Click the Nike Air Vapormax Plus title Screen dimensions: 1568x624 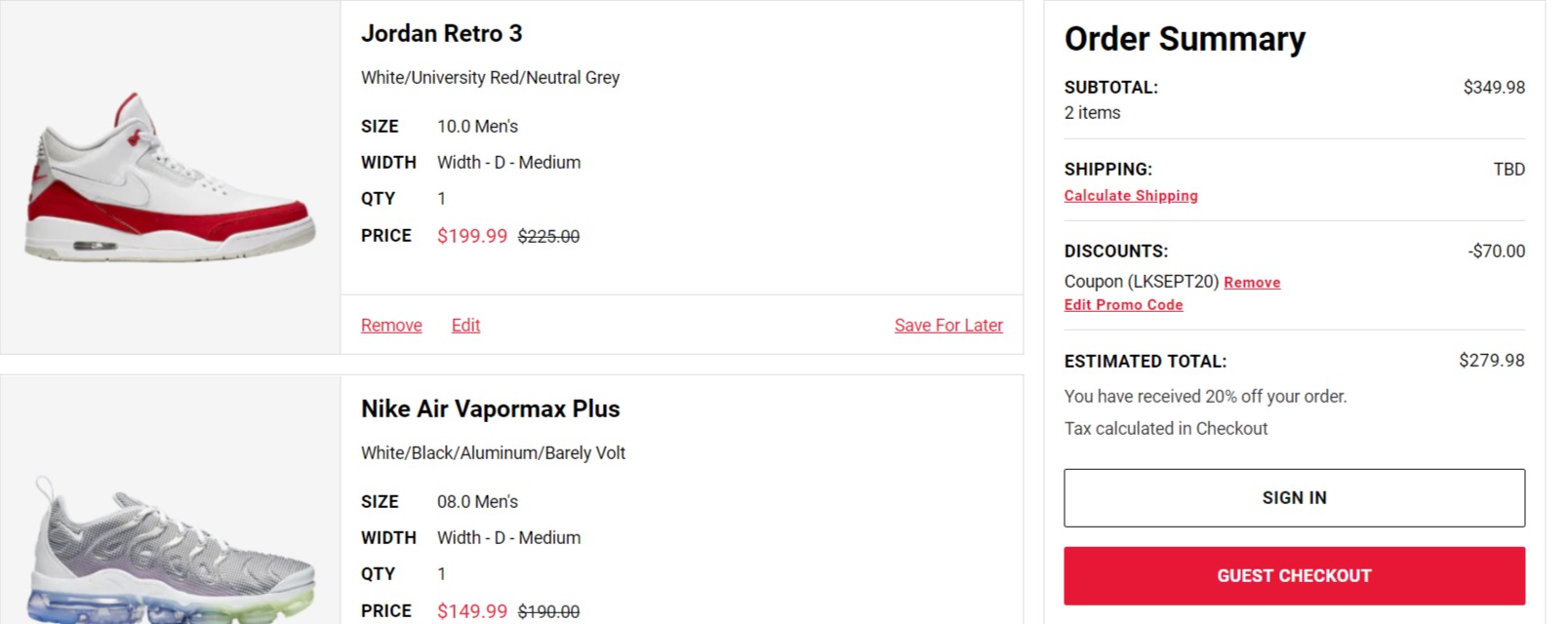tap(490, 409)
